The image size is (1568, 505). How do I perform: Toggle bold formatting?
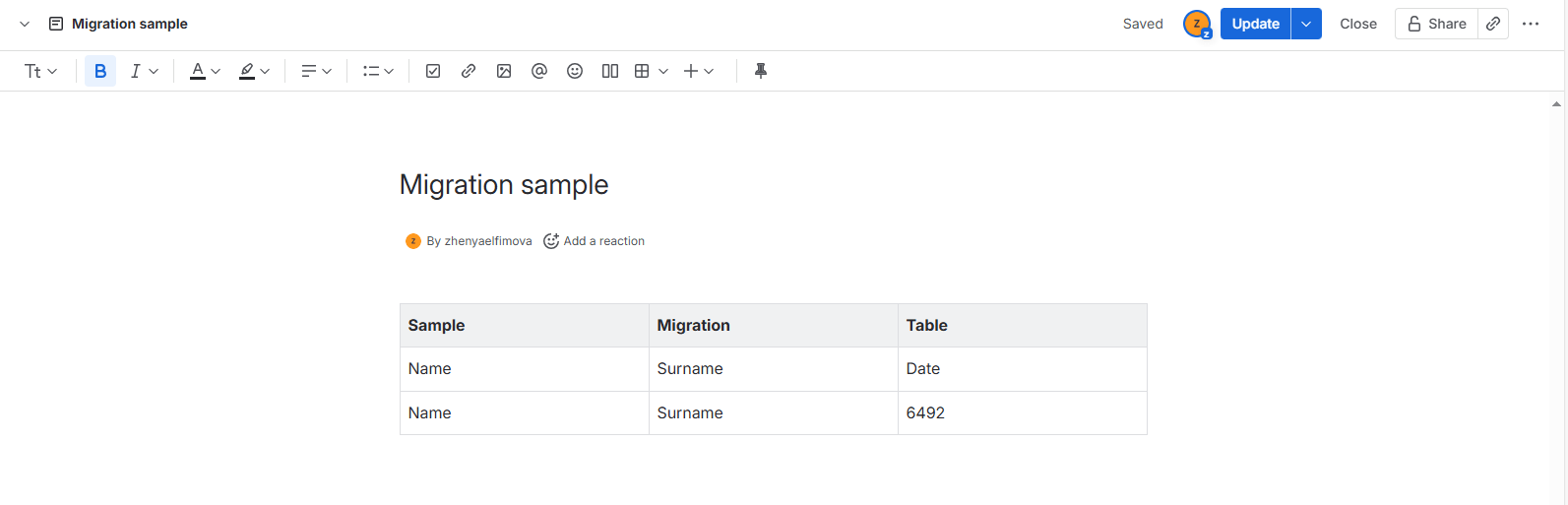[x=100, y=71]
